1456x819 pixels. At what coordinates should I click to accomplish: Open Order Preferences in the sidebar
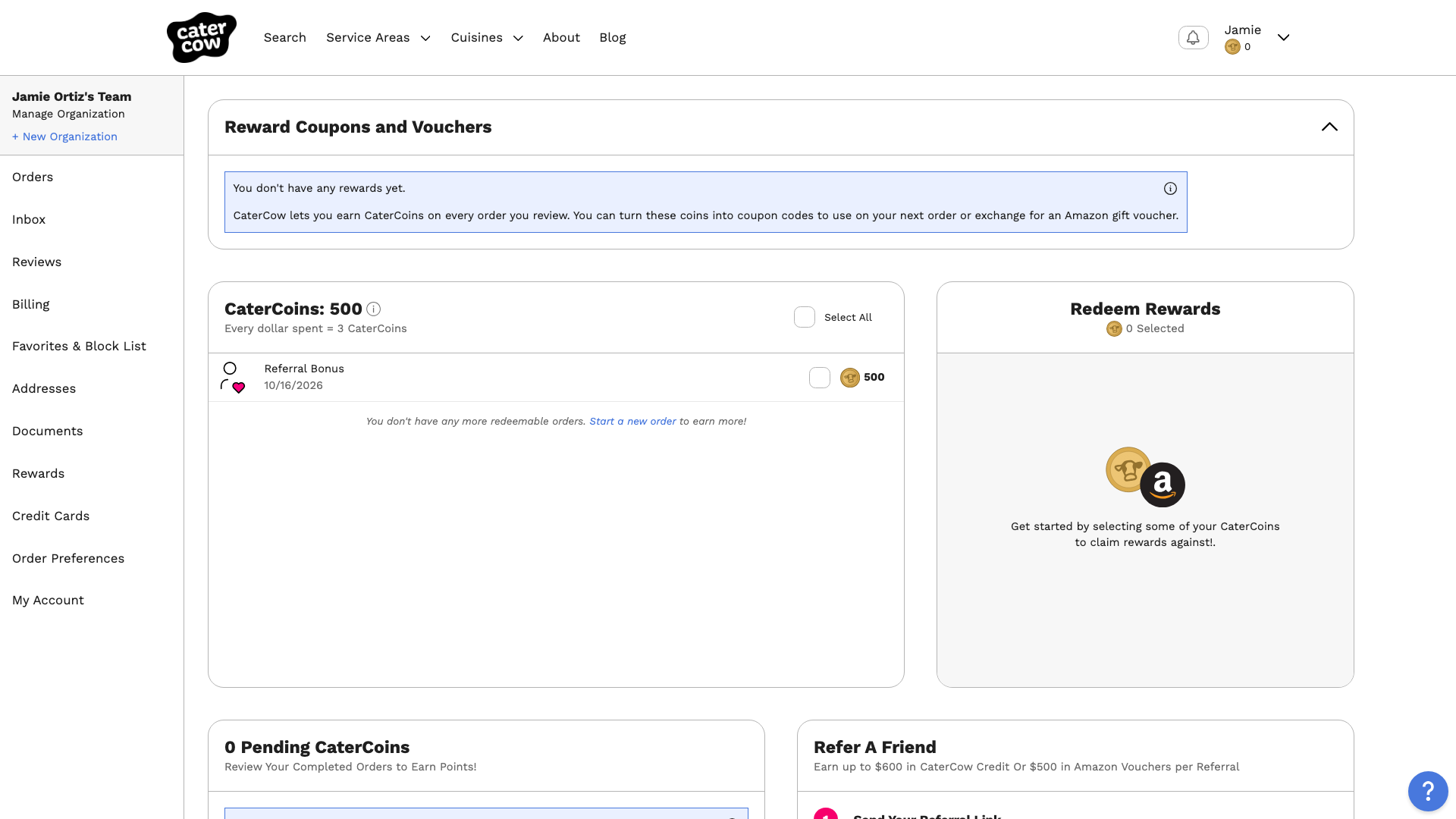point(68,558)
